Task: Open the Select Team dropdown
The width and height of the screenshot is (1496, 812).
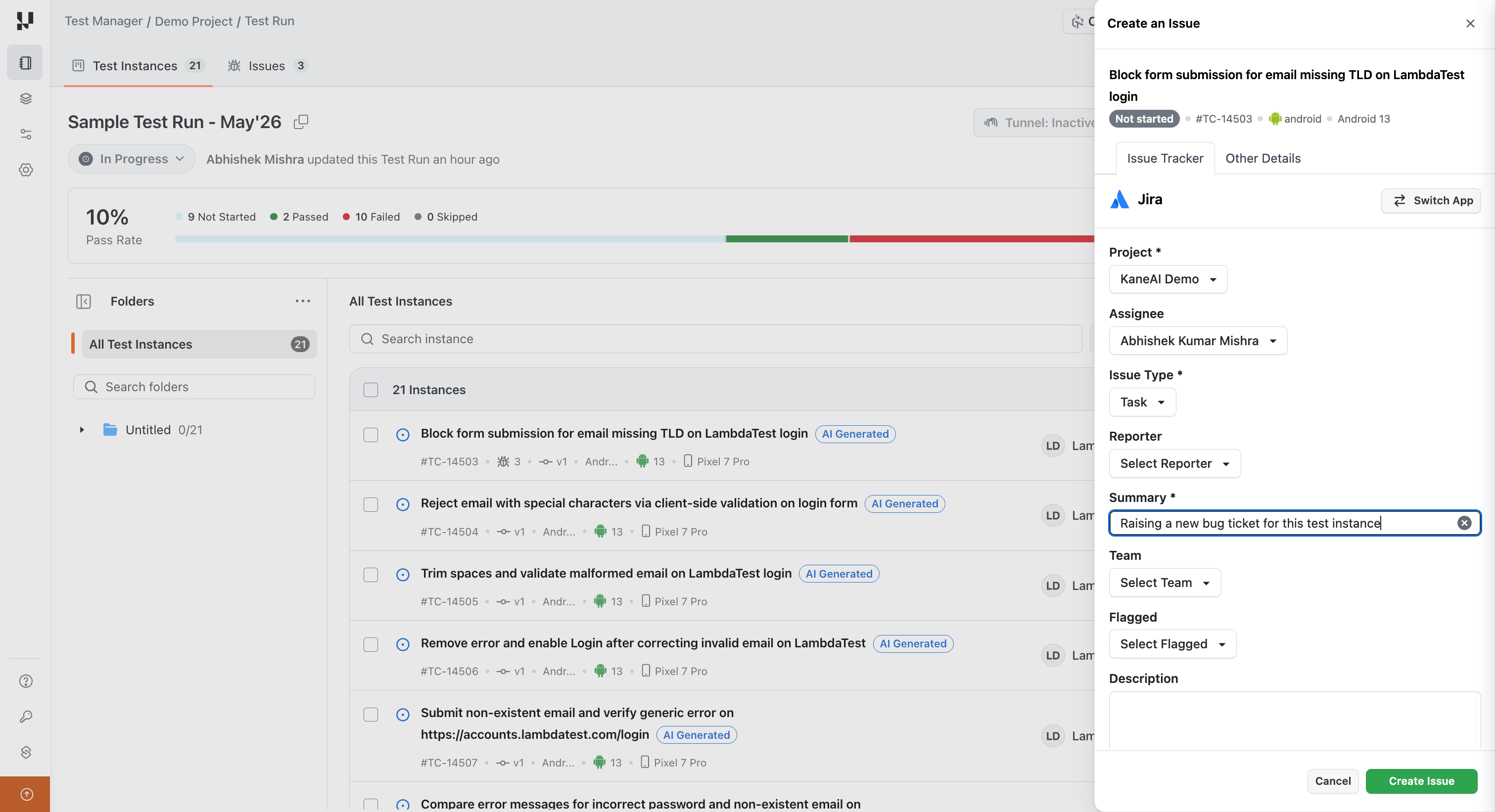Action: coord(1165,583)
